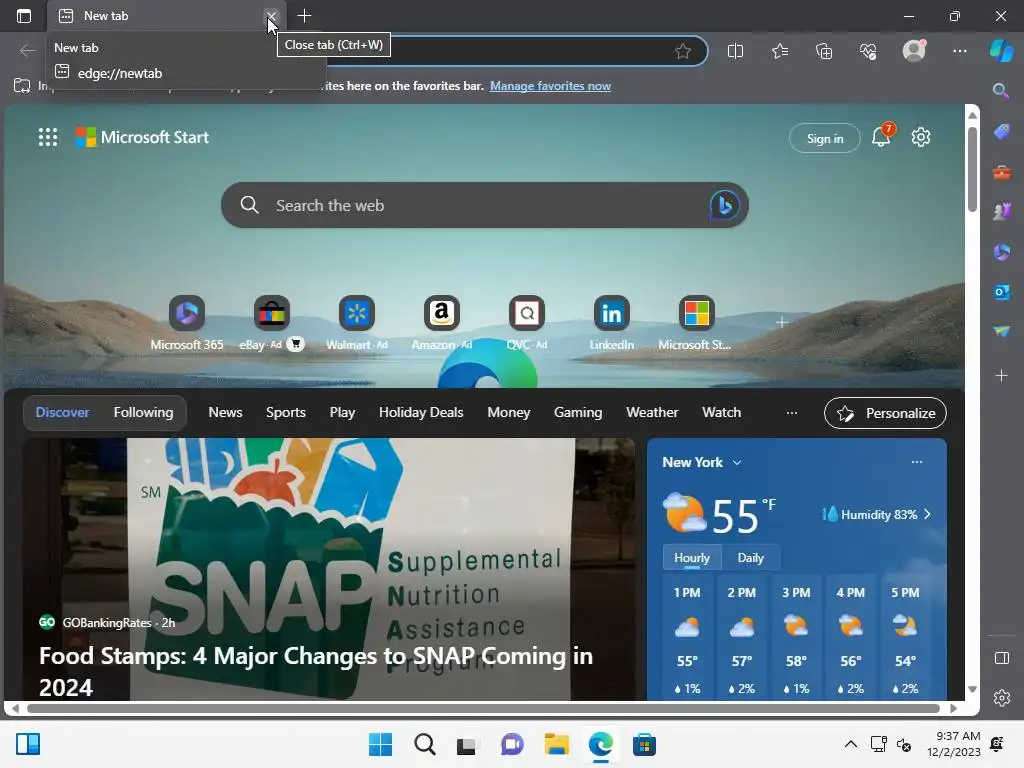Screen dimensions: 1024x768
Task: Switch to the Daily forecast tab
Action: [750, 558]
